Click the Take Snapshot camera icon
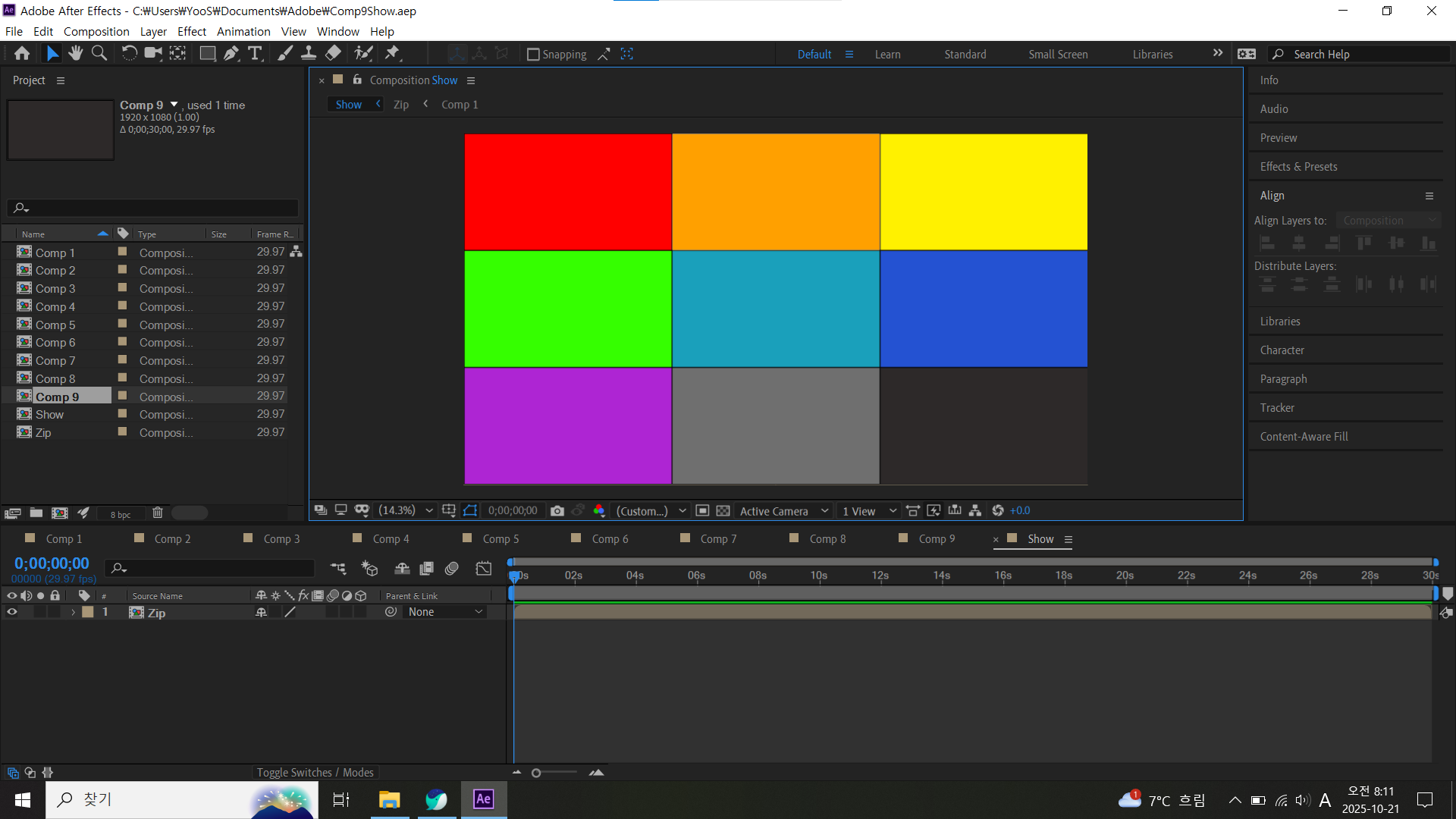The width and height of the screenshot is (1456, 819). click(x=557, y=511)
